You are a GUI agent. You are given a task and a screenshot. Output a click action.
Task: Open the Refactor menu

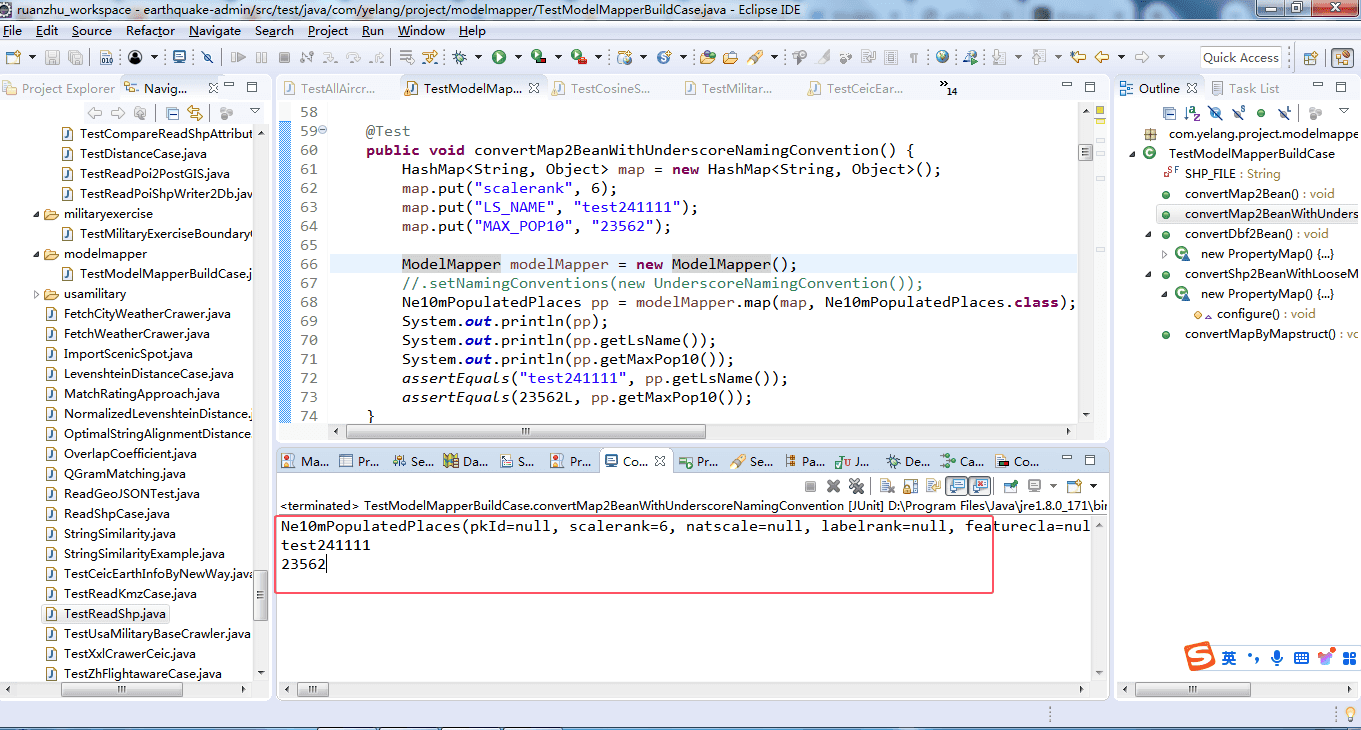(150, 31)
